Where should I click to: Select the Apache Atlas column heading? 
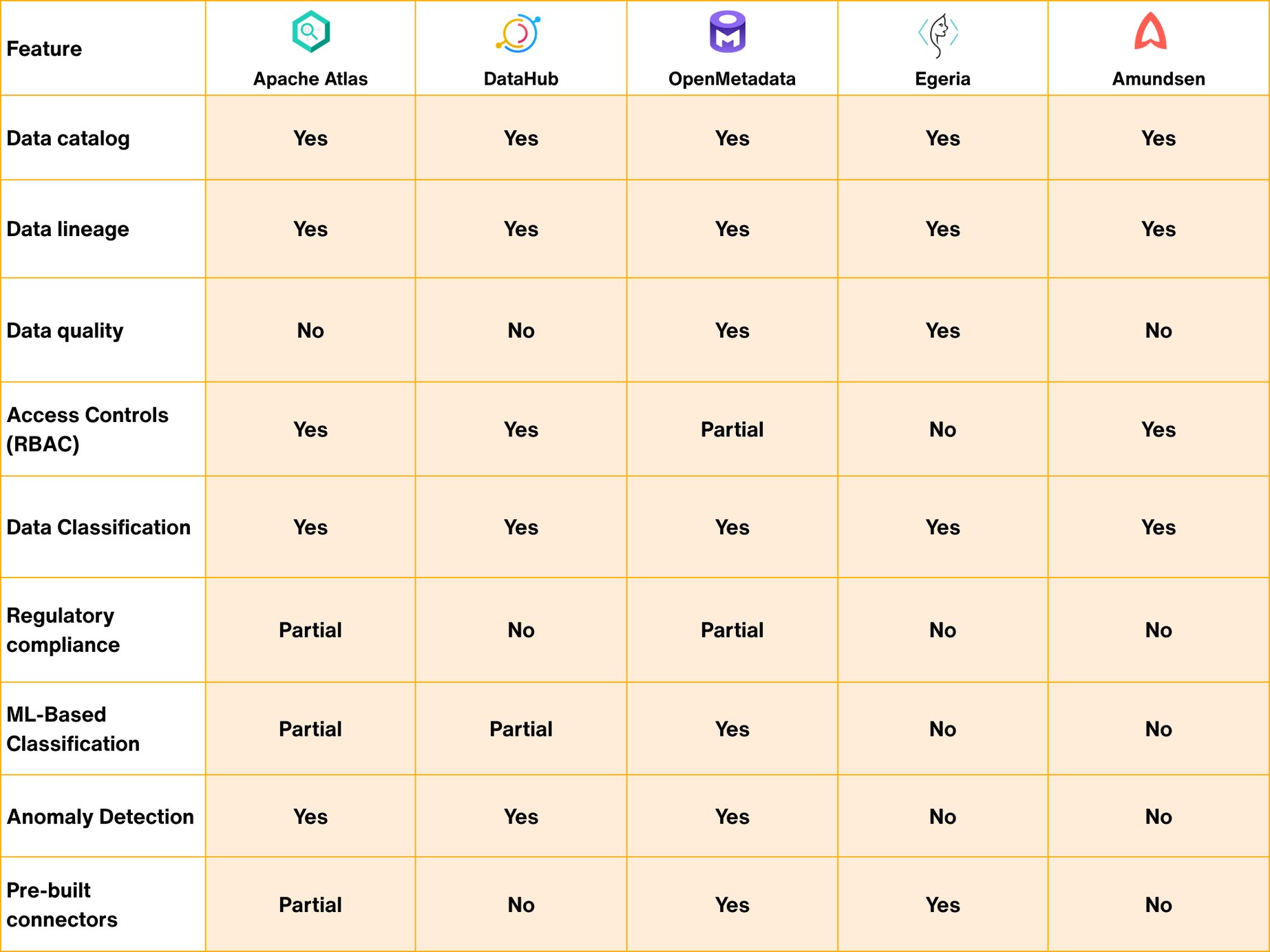tap(310, 79)
